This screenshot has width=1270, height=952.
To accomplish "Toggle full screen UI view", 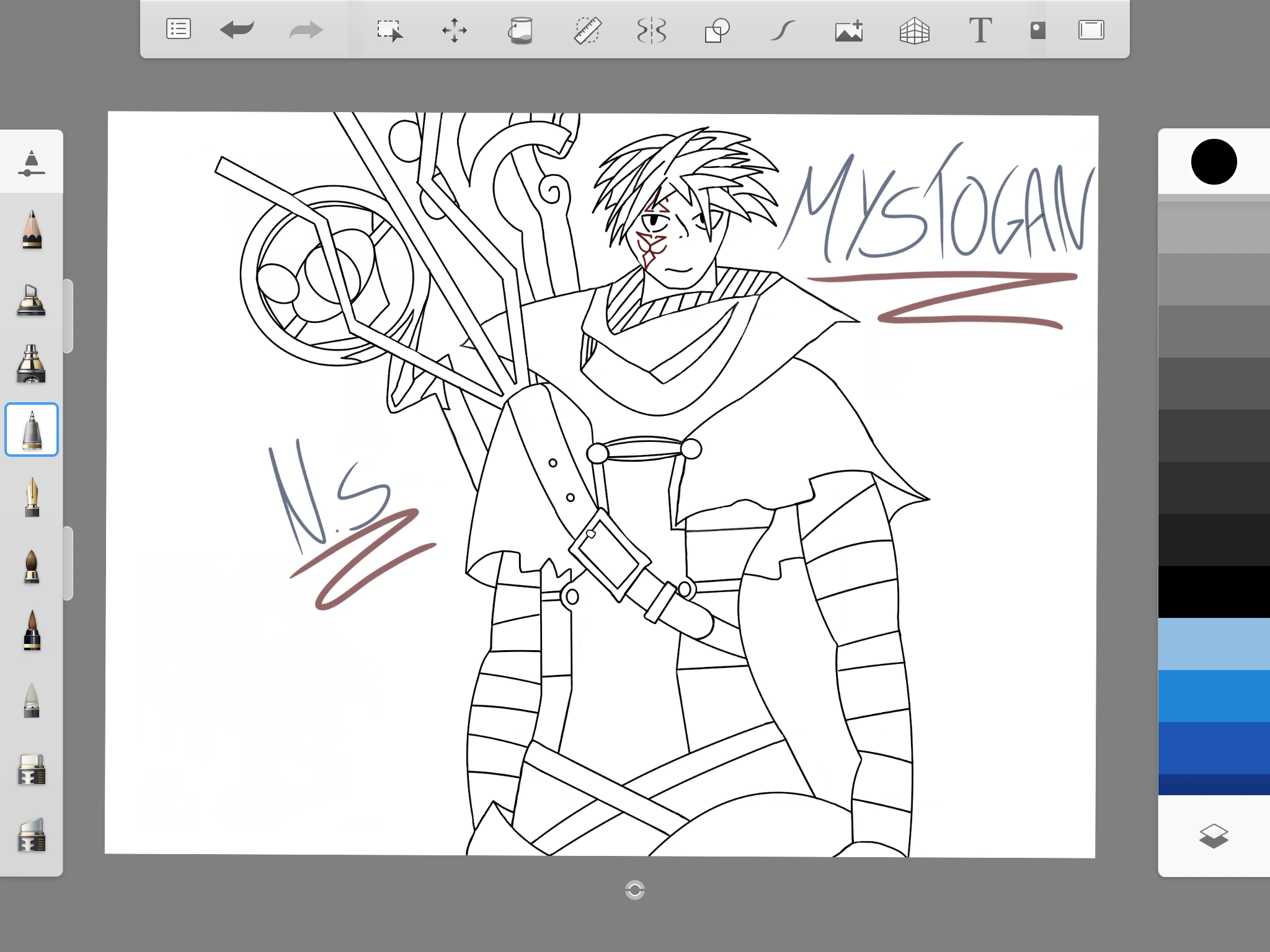I will 1091,30.
